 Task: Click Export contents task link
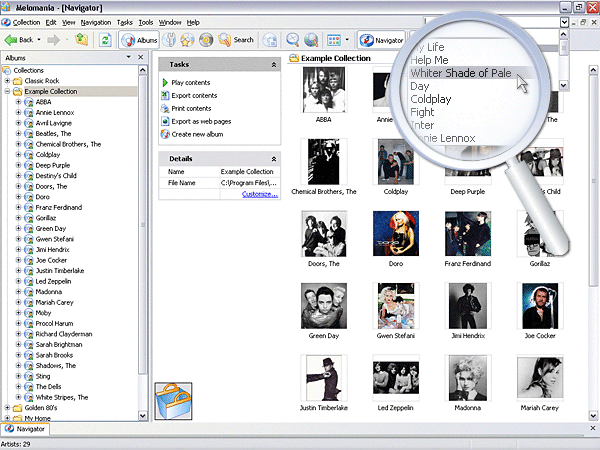click(x=194, y=95)
